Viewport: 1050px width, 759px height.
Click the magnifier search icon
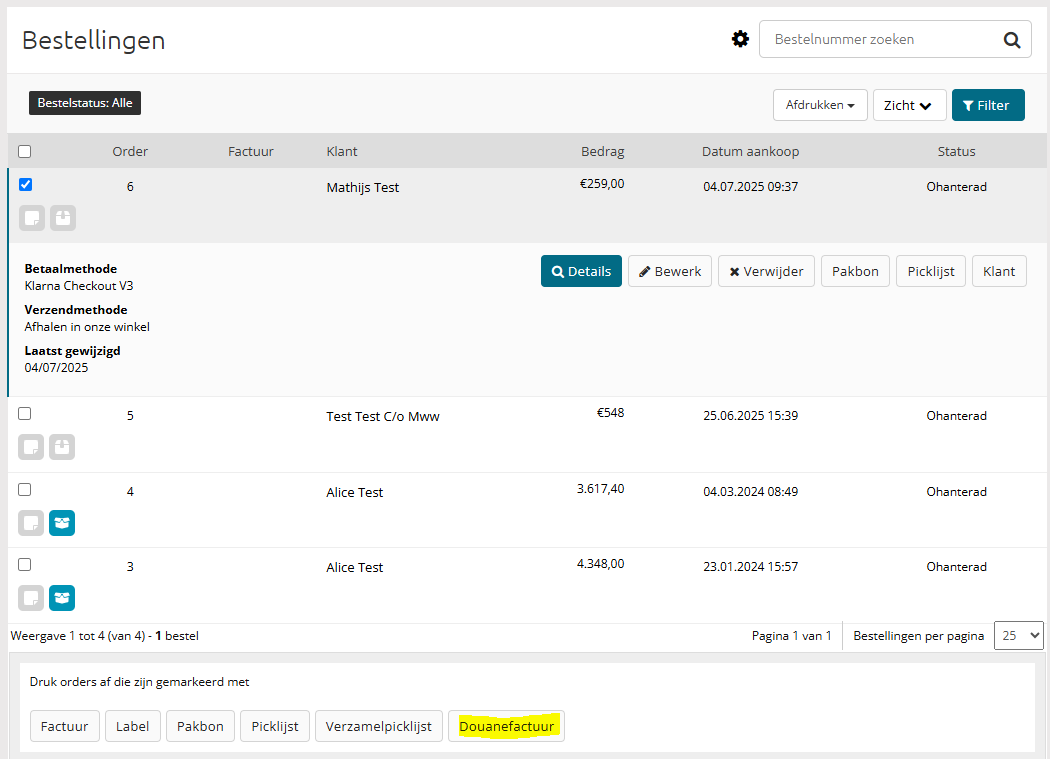tap(1012, 40)
